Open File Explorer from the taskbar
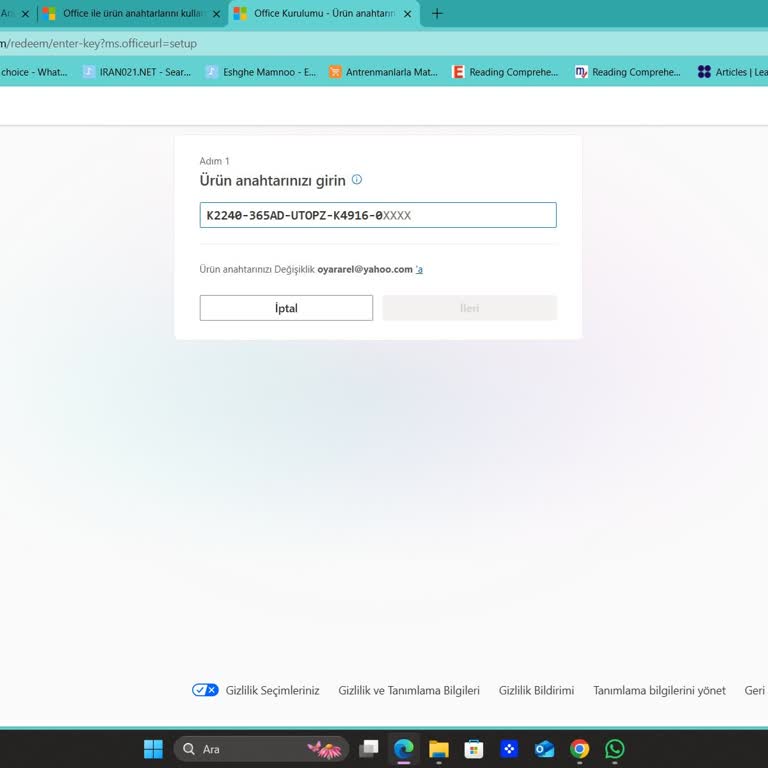The height and width of the screenshot is (768, 768). (x=439, y=749)
